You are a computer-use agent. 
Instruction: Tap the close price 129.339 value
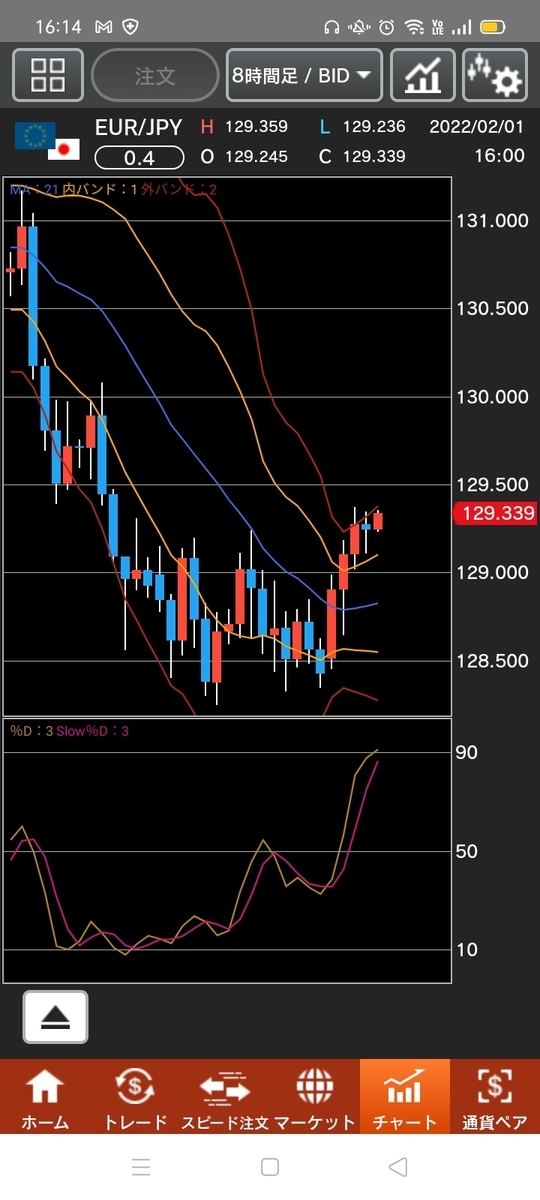click(374, 156)
